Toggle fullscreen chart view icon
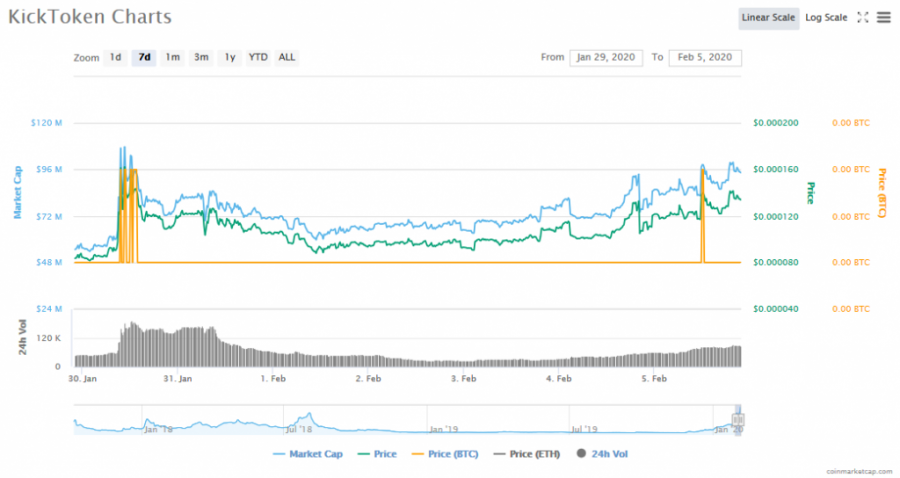Viewport: 900px width, 478px height. click(863, 18)
